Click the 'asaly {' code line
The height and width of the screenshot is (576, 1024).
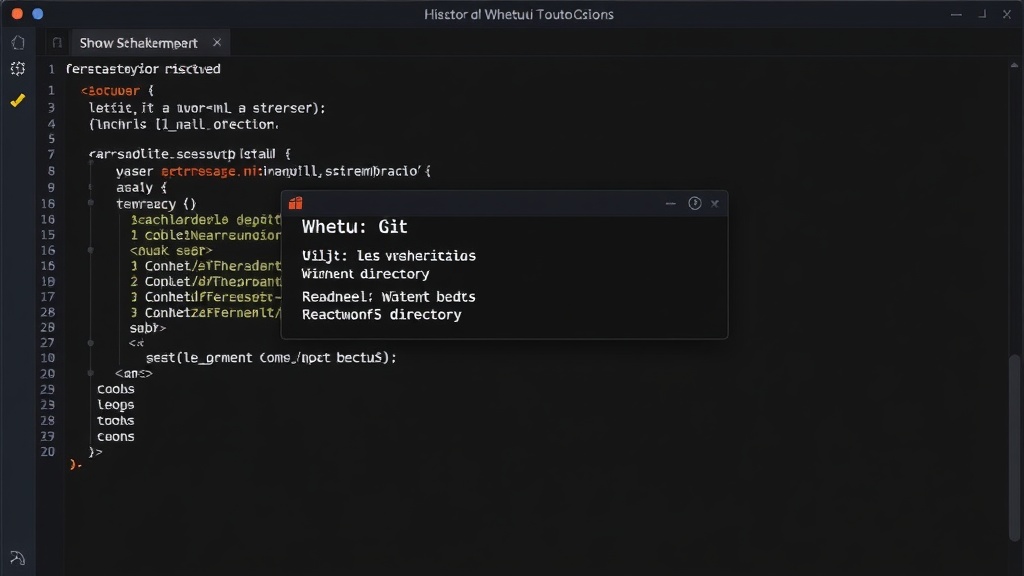pyautogui.click(x=141, y=187)
